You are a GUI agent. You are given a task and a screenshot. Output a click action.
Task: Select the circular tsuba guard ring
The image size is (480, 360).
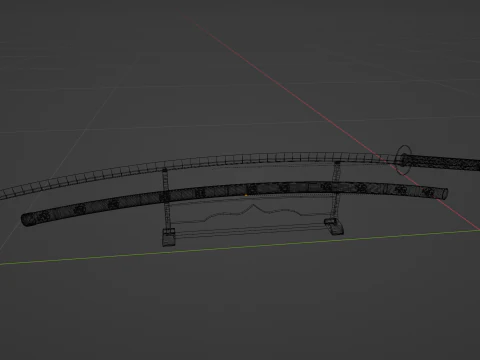pos(404,160)
